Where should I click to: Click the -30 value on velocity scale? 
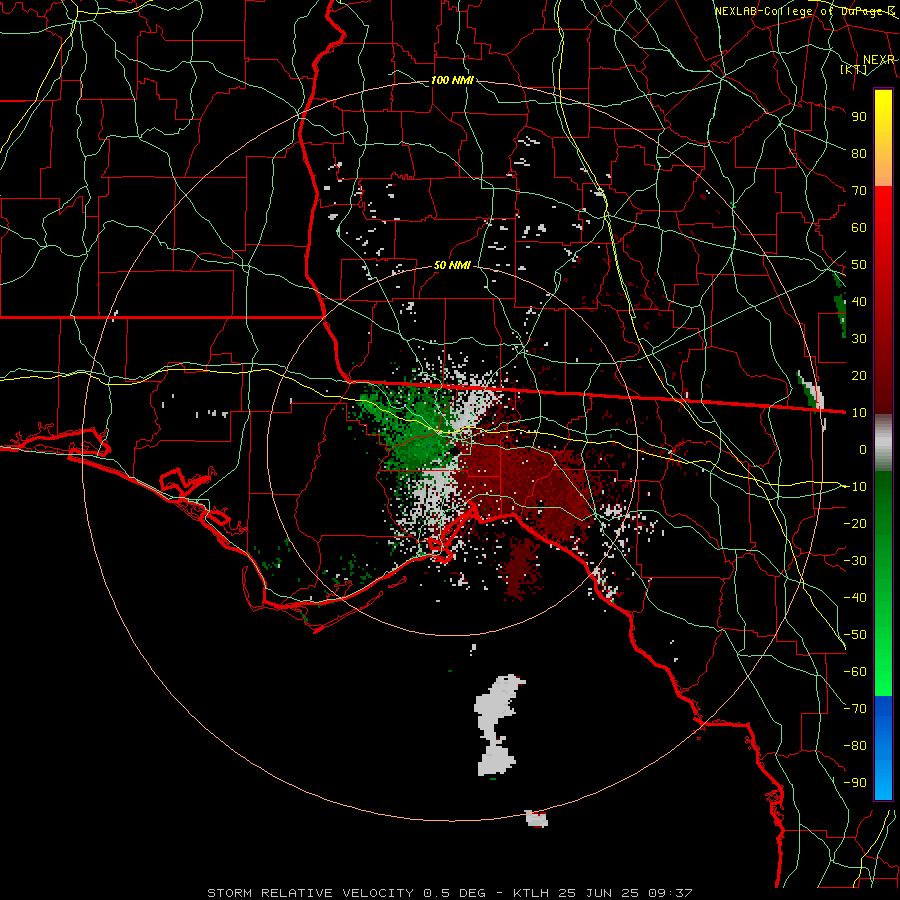(x=855, y=561)
